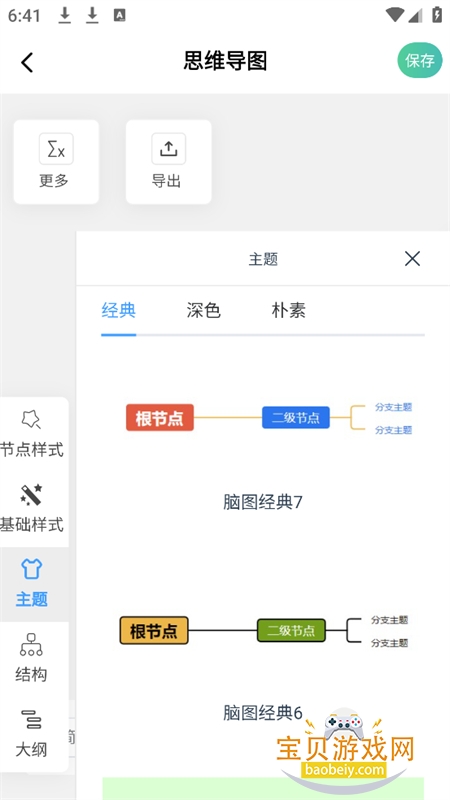The height and width of the screenshot is (800, 450).
Task: Open 基础样式 magic wand icon
Action: tap(31, 494)
